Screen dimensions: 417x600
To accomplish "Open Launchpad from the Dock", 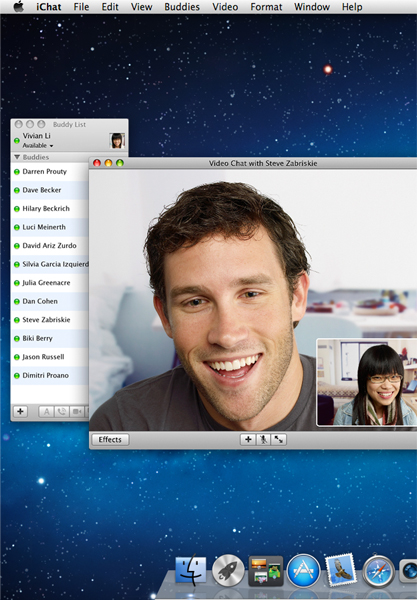I will click(228, 571).
